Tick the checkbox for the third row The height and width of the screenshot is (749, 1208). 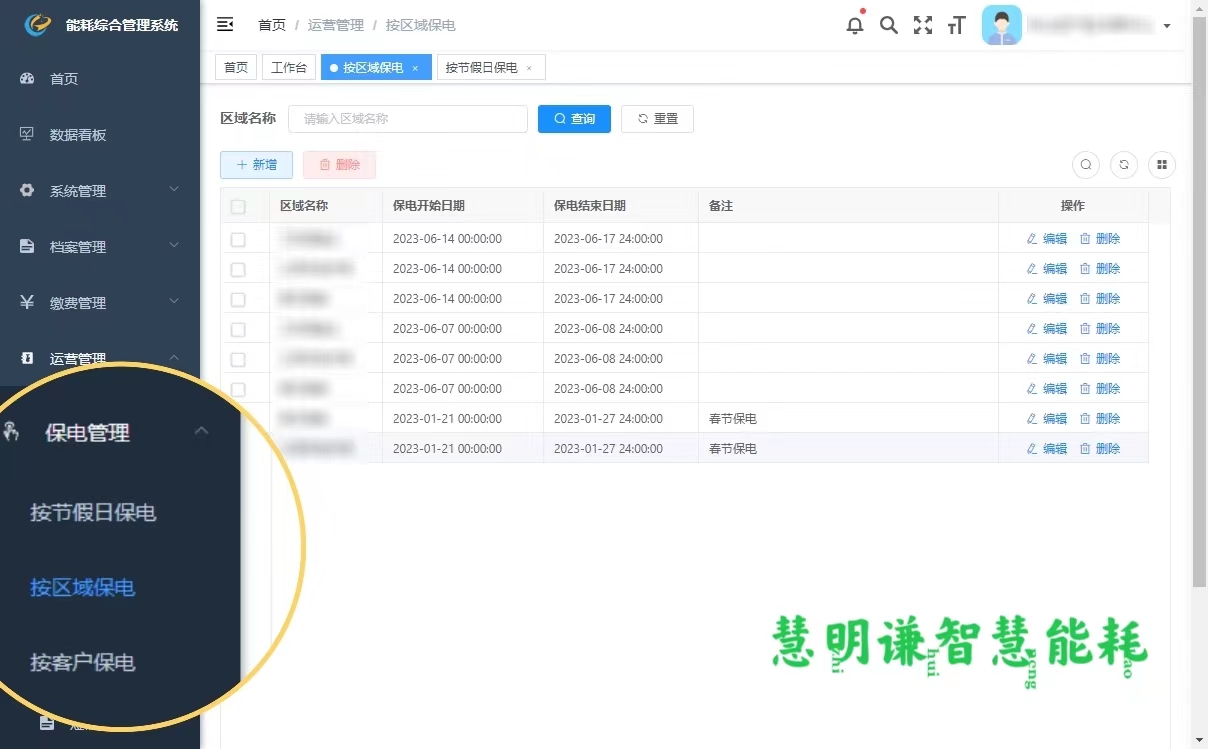click(x=238, y=299)
